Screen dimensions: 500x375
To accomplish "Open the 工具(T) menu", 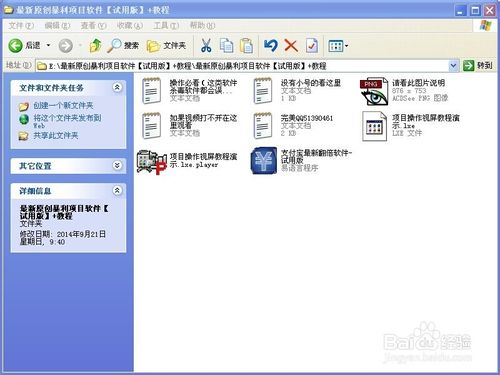I will click(166, 25).
